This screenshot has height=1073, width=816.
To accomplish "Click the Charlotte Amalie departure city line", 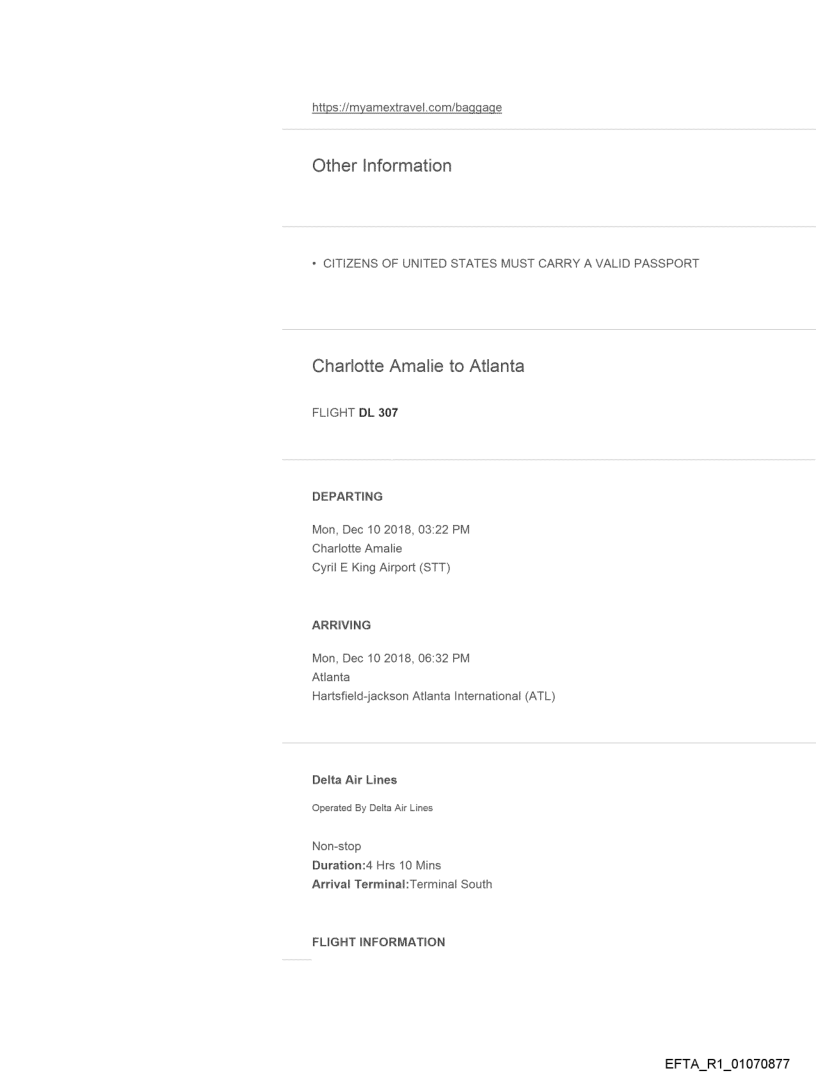I will tap(357, 548).
